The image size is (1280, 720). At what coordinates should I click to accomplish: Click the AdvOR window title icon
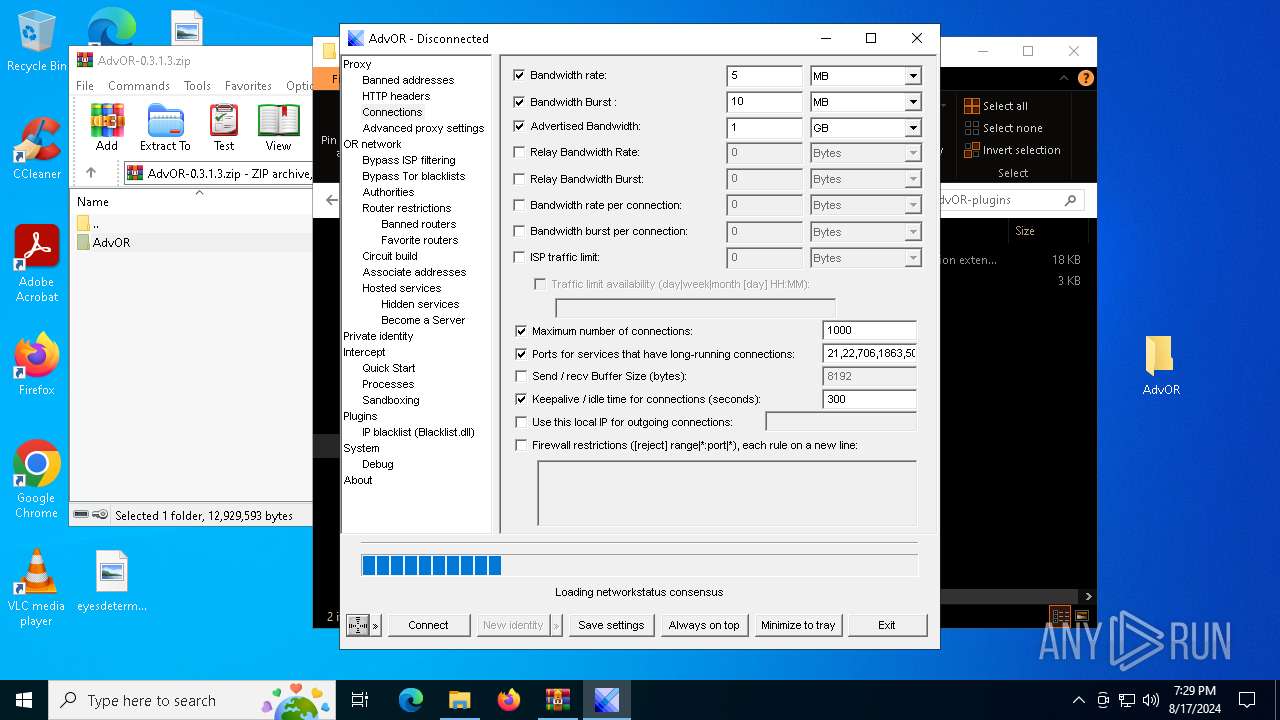coord(356,38)
